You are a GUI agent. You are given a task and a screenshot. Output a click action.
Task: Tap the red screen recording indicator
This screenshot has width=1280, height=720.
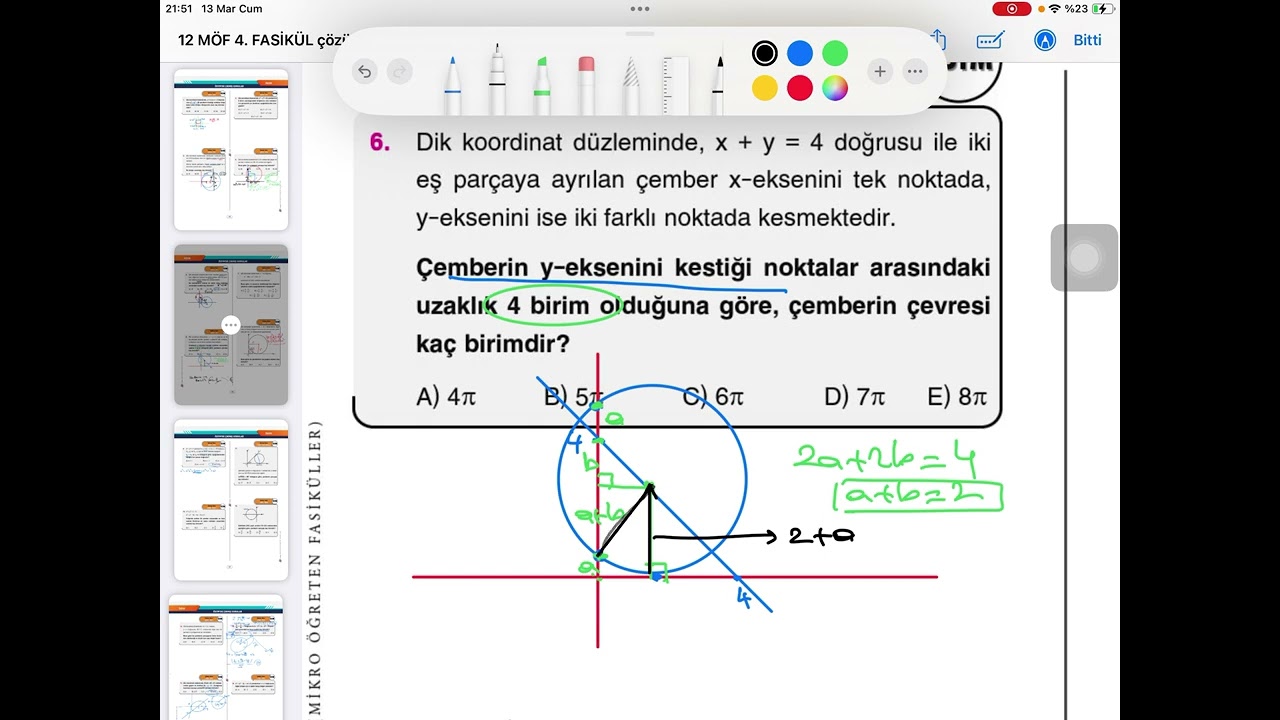click(x=1011, y=9)
